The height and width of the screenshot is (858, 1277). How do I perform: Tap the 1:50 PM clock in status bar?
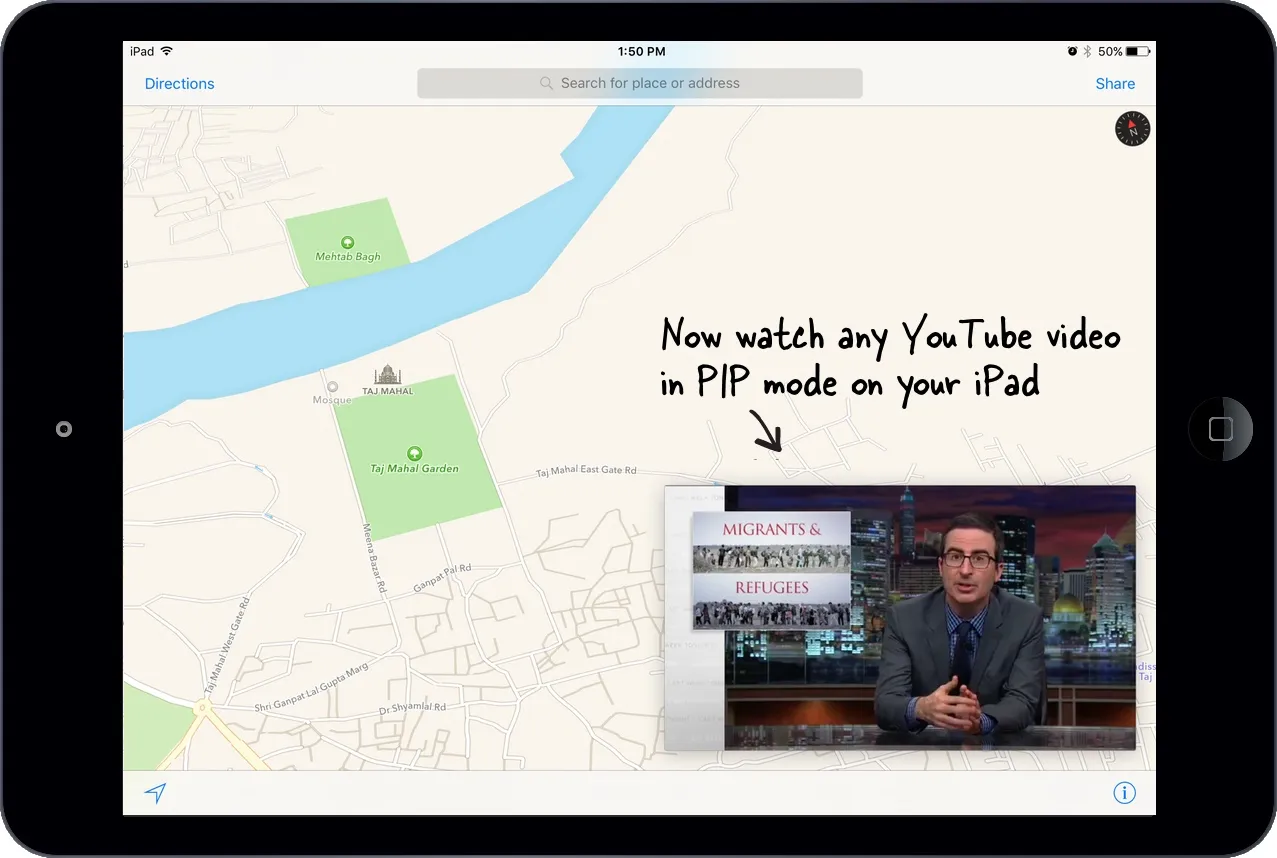(x=640, y=51)
